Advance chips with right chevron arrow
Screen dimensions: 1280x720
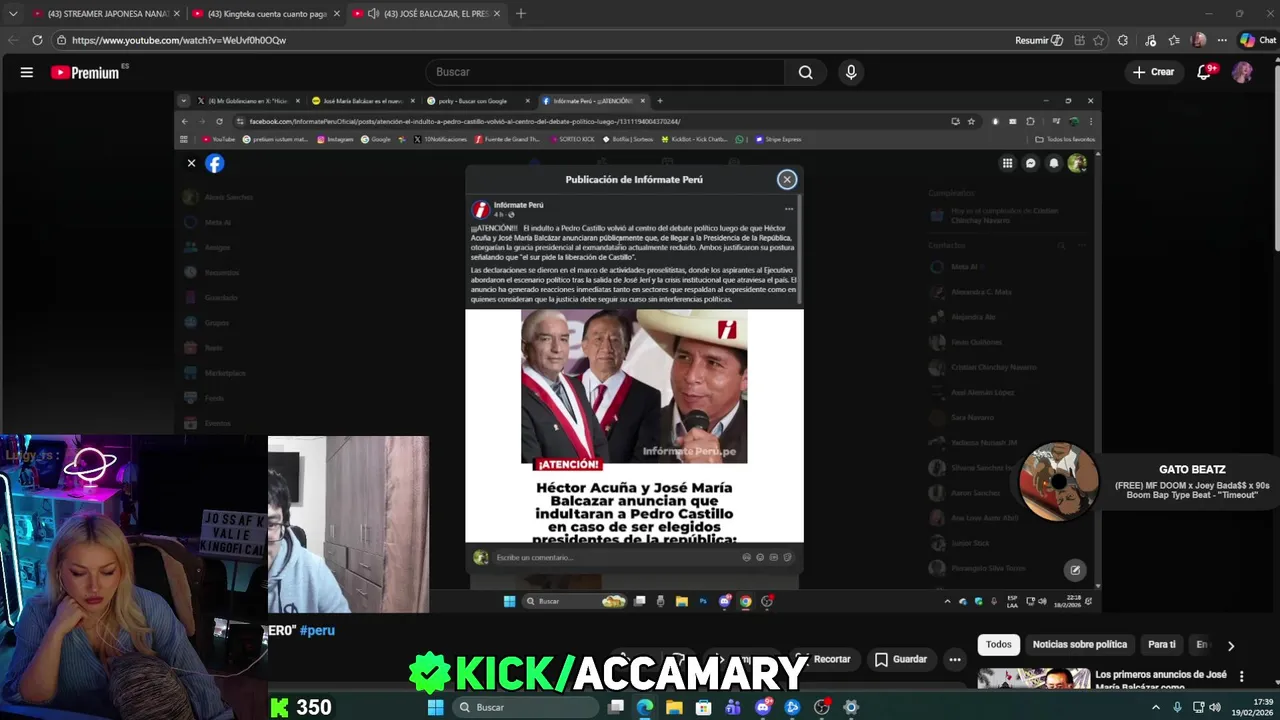(x=1231, y=646)
